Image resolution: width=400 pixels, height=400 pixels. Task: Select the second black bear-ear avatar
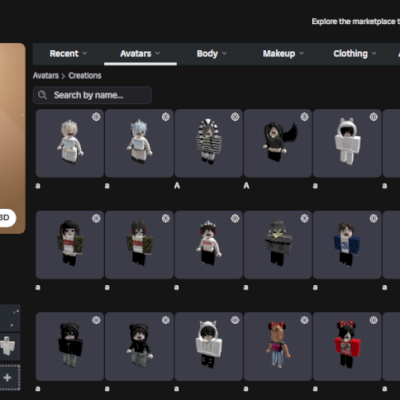tap(139, 346)
